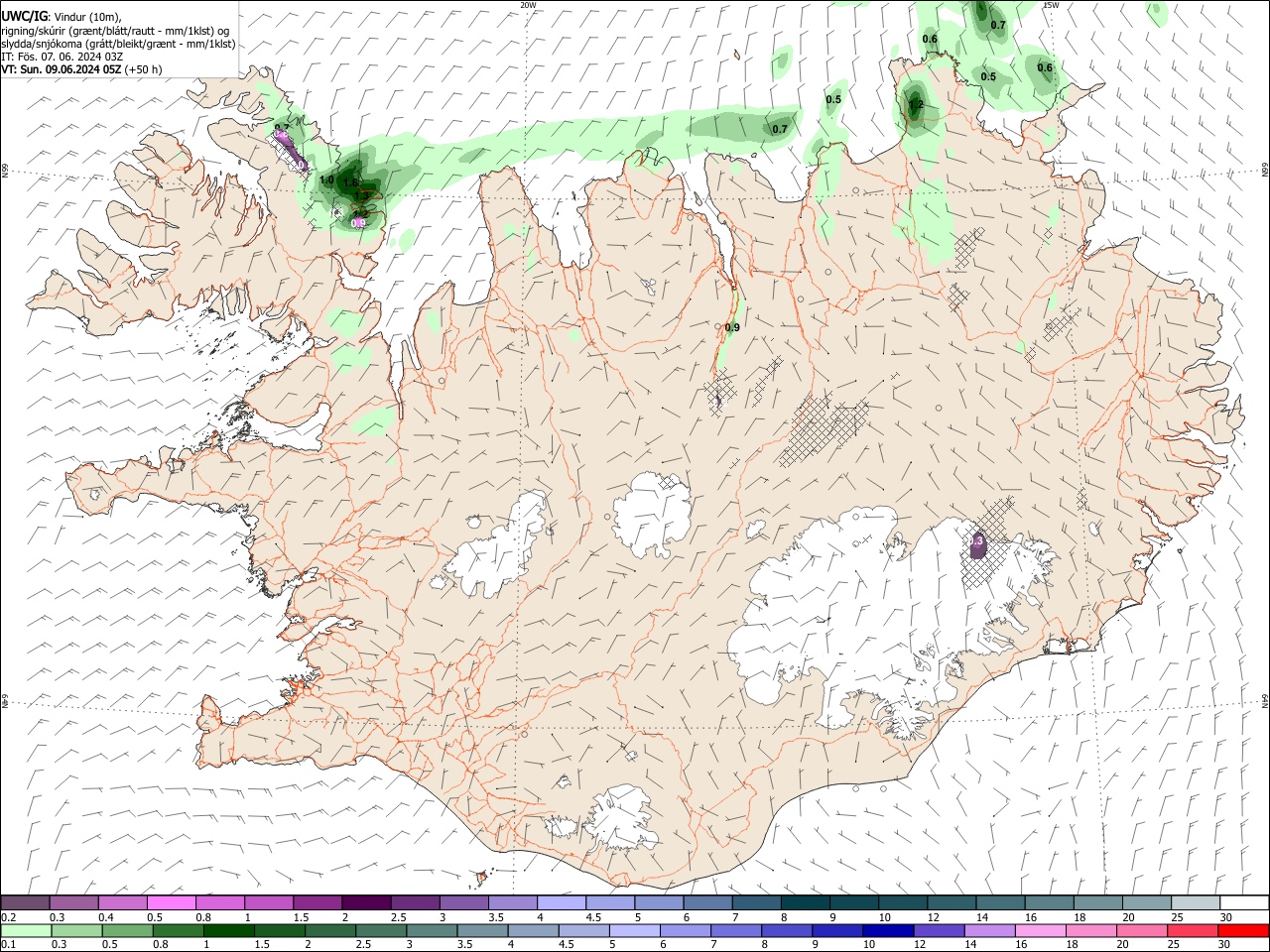The image size is (1270, 952).
Task: Click the 0.7 value on the long offshore green band
Action: click(x=780, y=129)
